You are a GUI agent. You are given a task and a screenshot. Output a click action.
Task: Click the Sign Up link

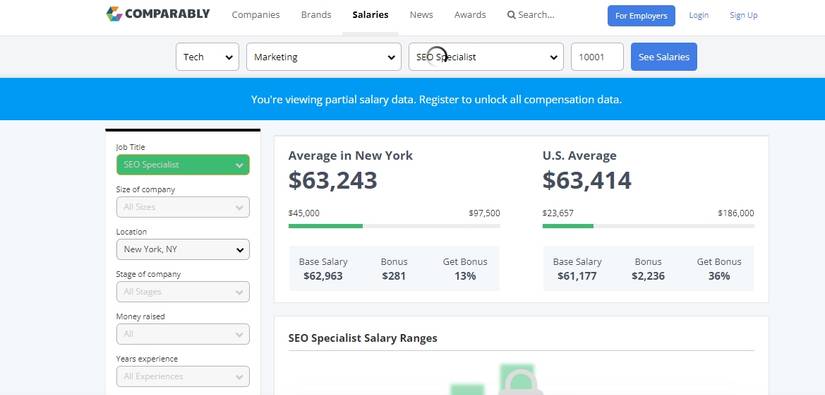coord(743,15)
